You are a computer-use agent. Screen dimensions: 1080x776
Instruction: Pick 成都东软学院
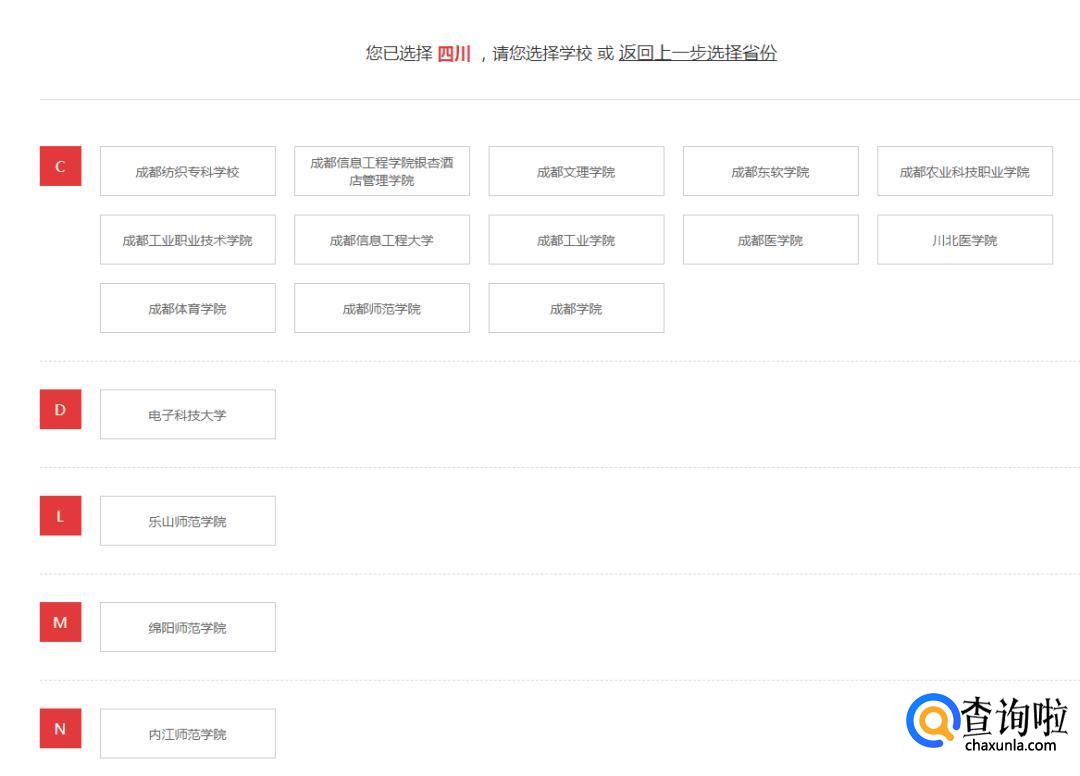[770, 171]
